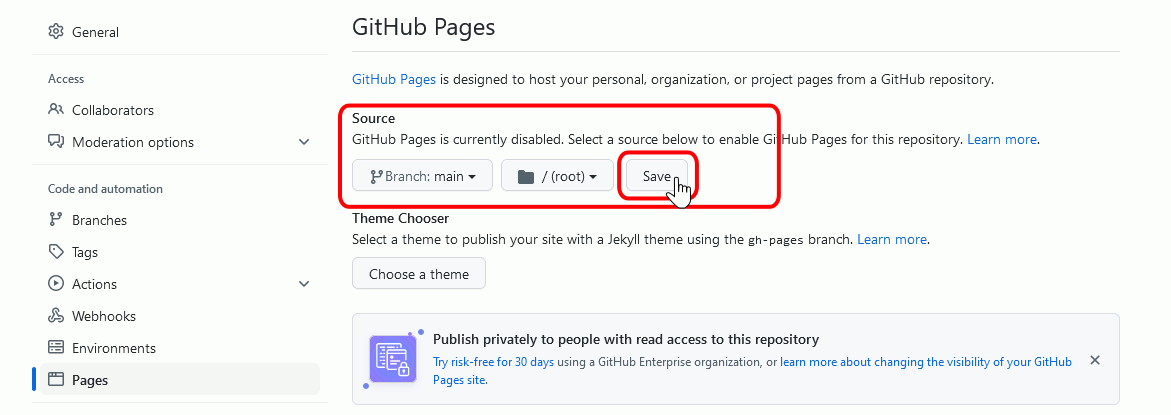Click the Webhooks icon
1171x415 pixels.
56,316
